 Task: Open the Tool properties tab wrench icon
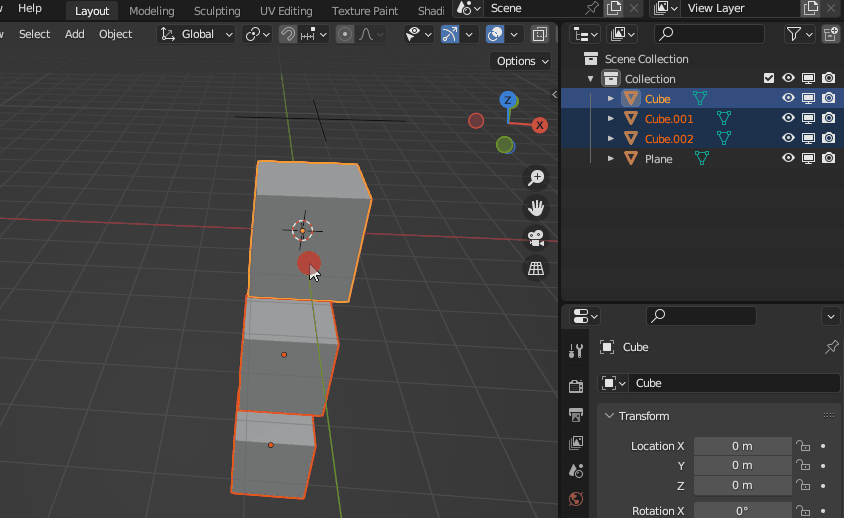pyautogui.click(x=576, y=351)
